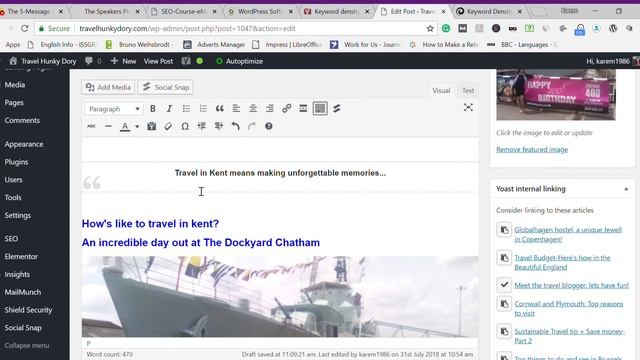The width and height of the screenshot is (640, 360).
Task: Toggle paste as text
Action: point(151,127)
